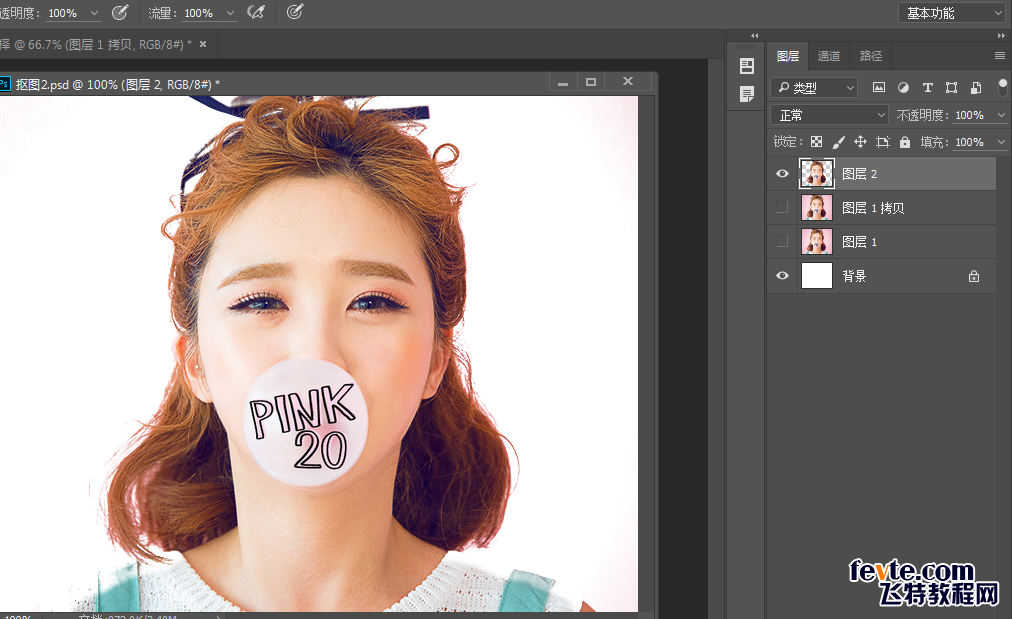
Task: Filter layers by pixel layers icon
Action: [878, 87]
